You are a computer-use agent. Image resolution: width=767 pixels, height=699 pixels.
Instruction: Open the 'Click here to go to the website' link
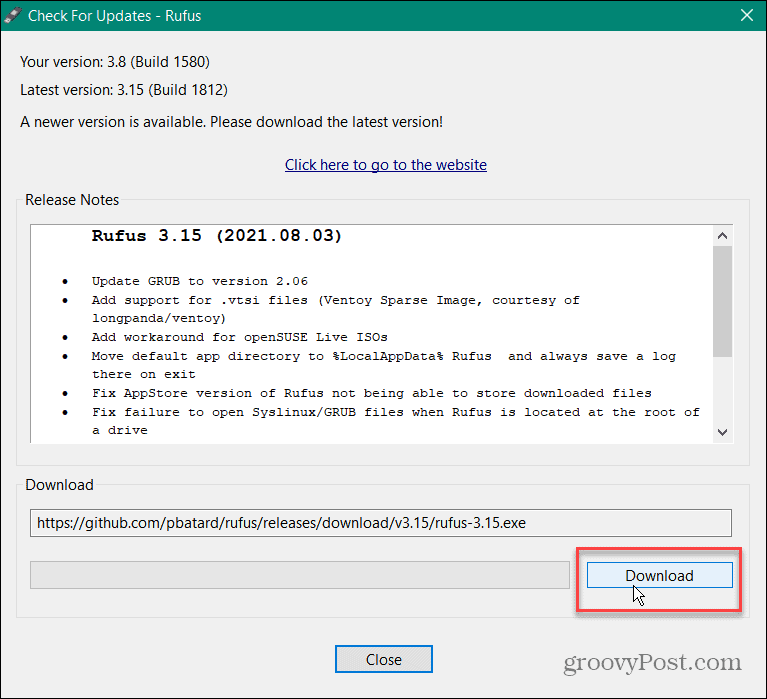[385, 165]
